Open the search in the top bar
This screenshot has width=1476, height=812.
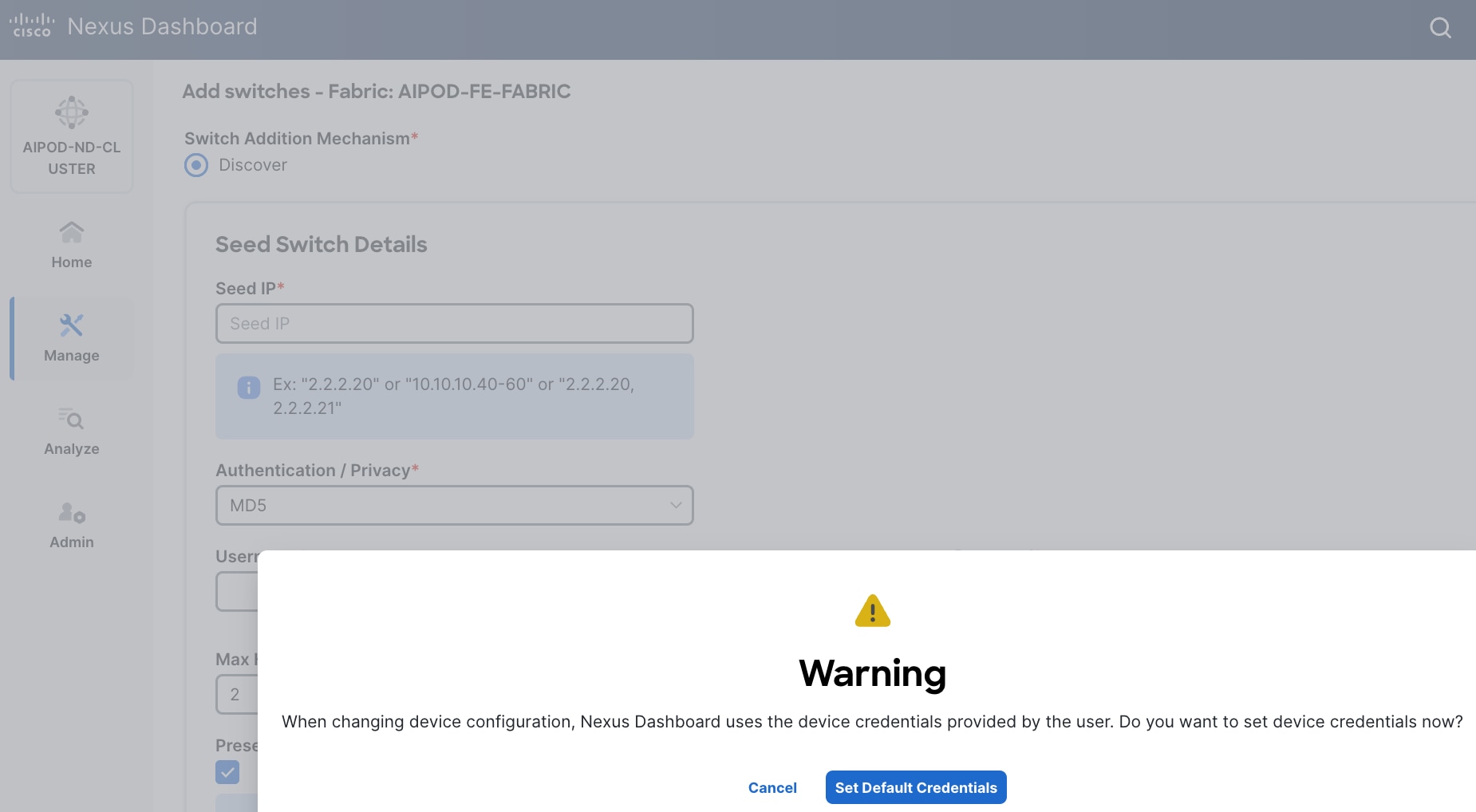pos(1439,27)
